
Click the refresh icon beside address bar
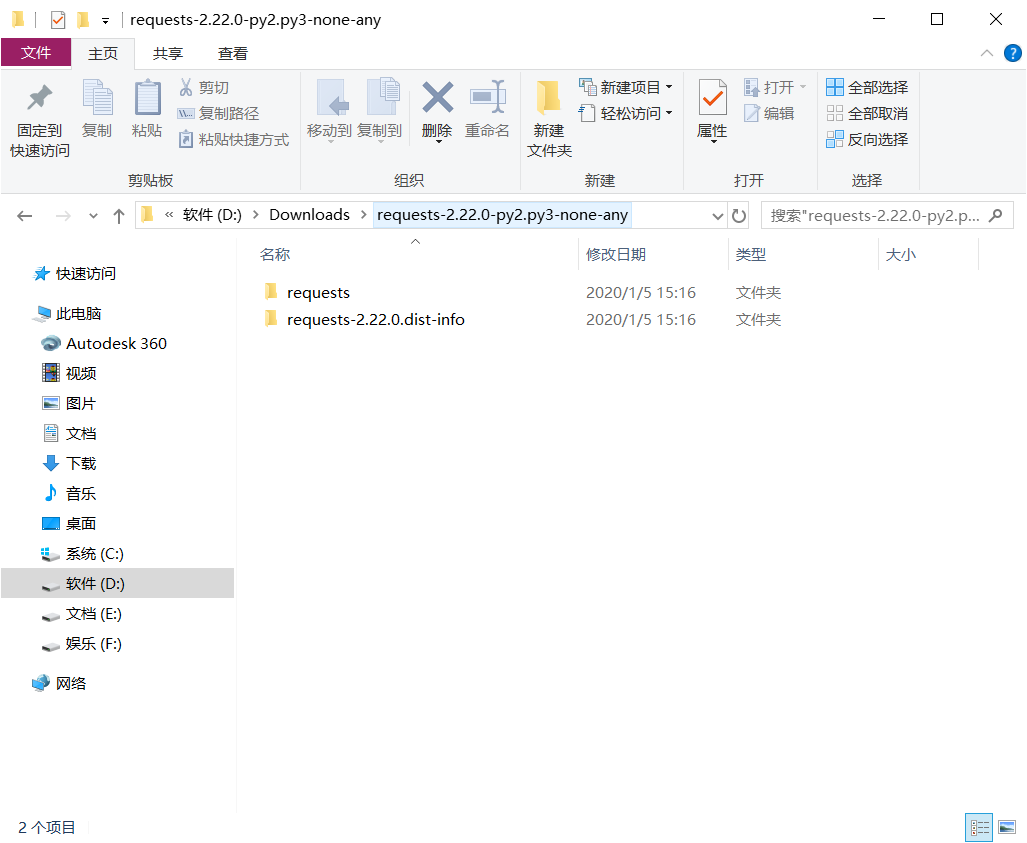[739, 215]
